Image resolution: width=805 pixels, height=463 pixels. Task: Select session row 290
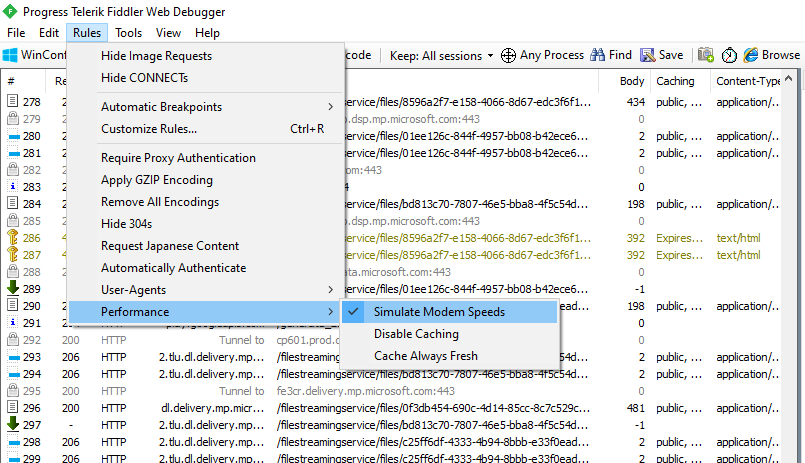pos(393,306)
